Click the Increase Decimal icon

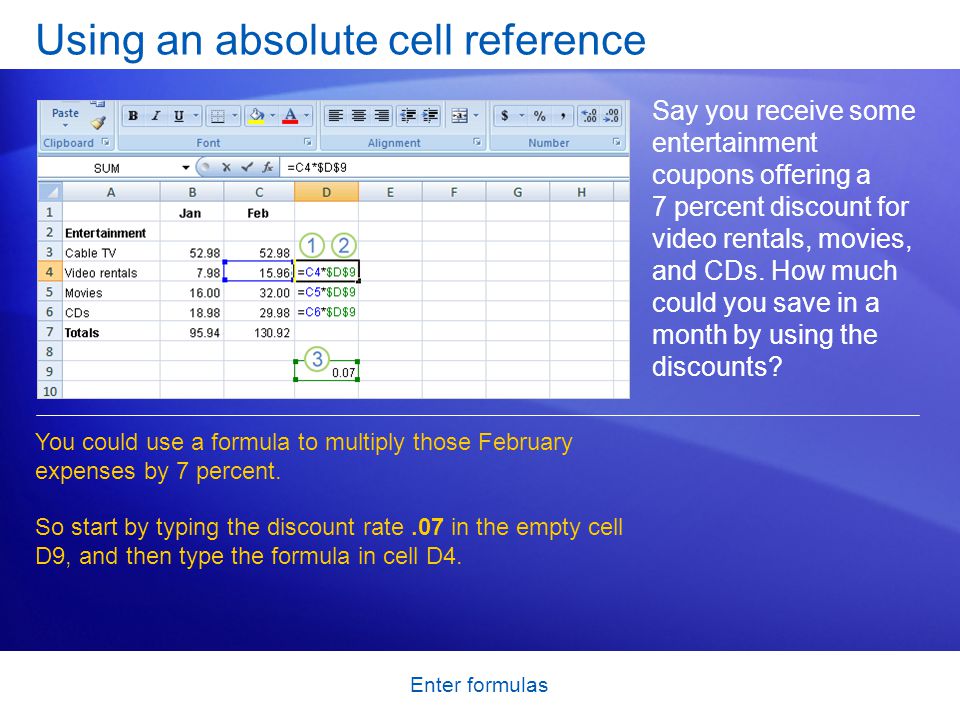coord(590,116)
